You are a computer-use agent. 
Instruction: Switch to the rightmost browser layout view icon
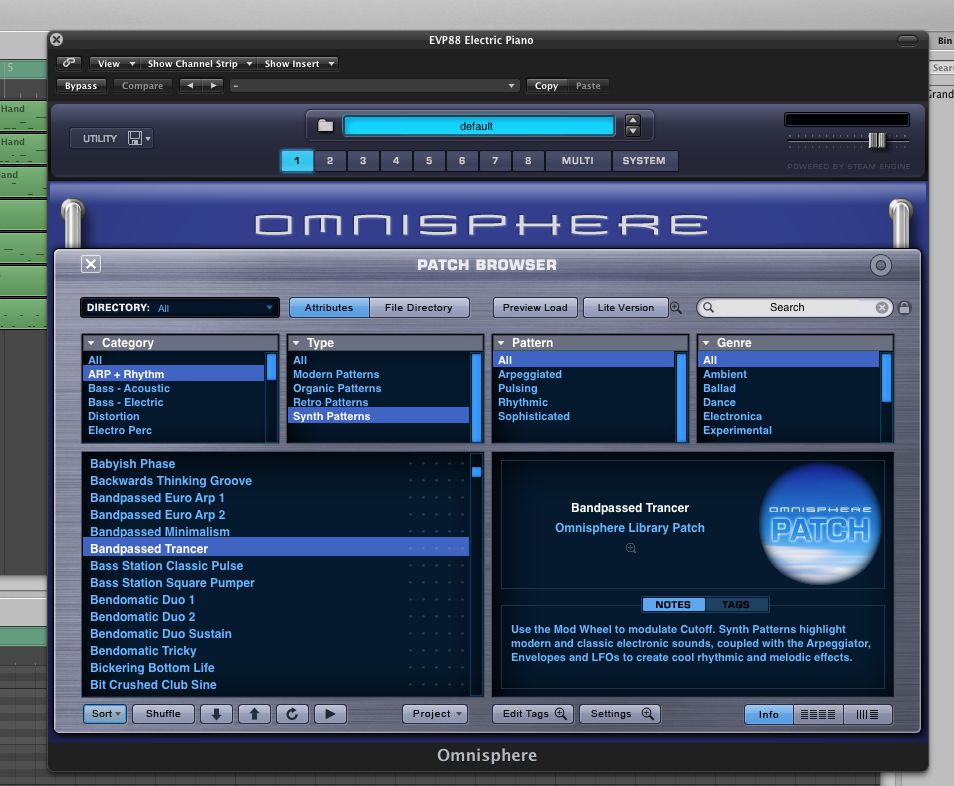pyautogui.click(x=868, y=714)
